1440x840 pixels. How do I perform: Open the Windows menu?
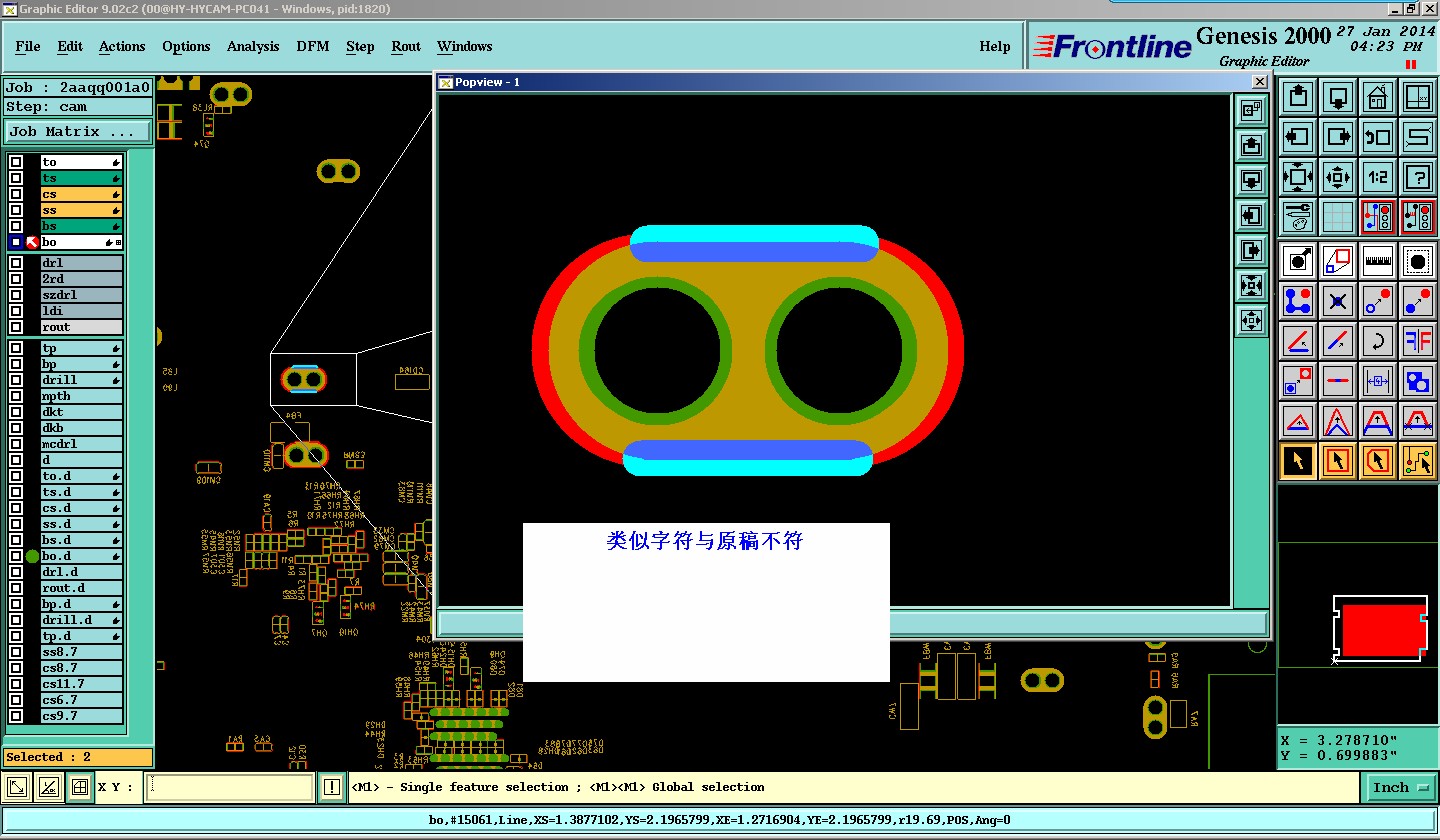point(464,46)
